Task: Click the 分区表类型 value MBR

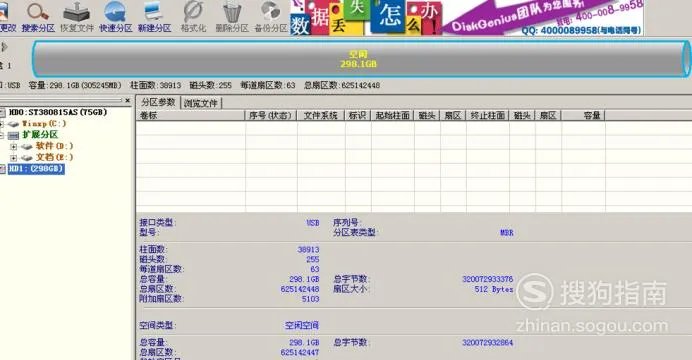Action: (x=507, y=232)
